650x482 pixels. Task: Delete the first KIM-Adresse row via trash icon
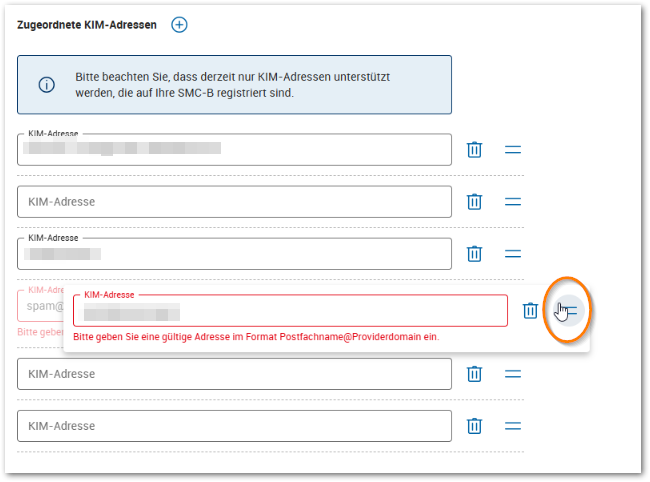[475, 150]
